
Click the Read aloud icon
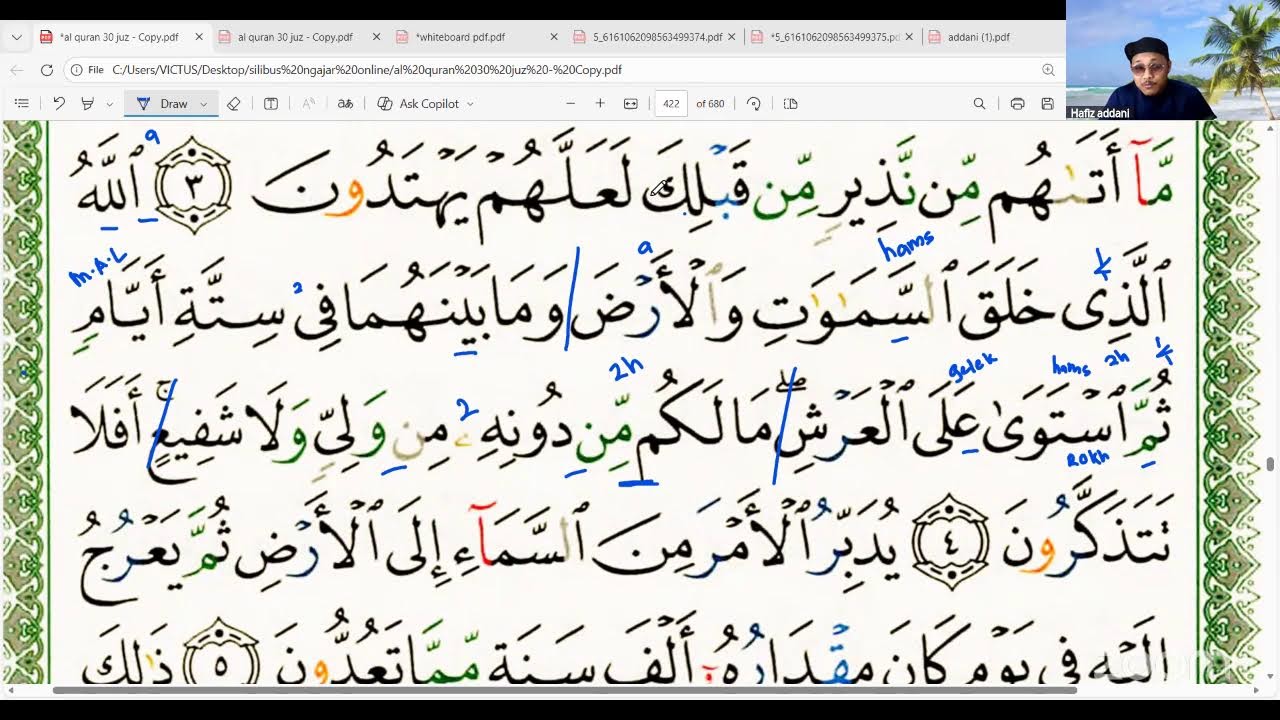click(x=309, y=103)
